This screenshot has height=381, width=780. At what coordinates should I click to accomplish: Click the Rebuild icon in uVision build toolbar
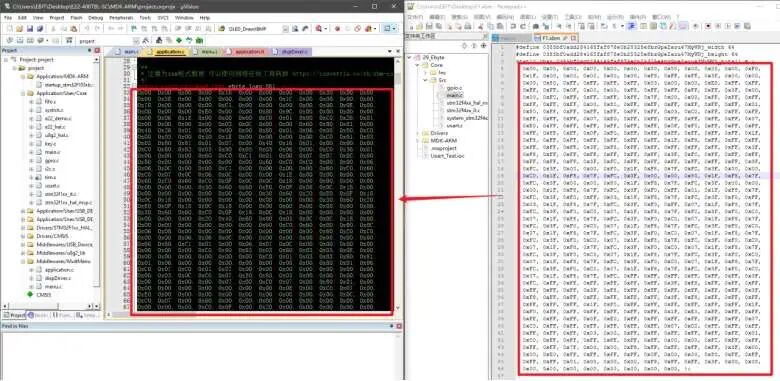point(30,40)
